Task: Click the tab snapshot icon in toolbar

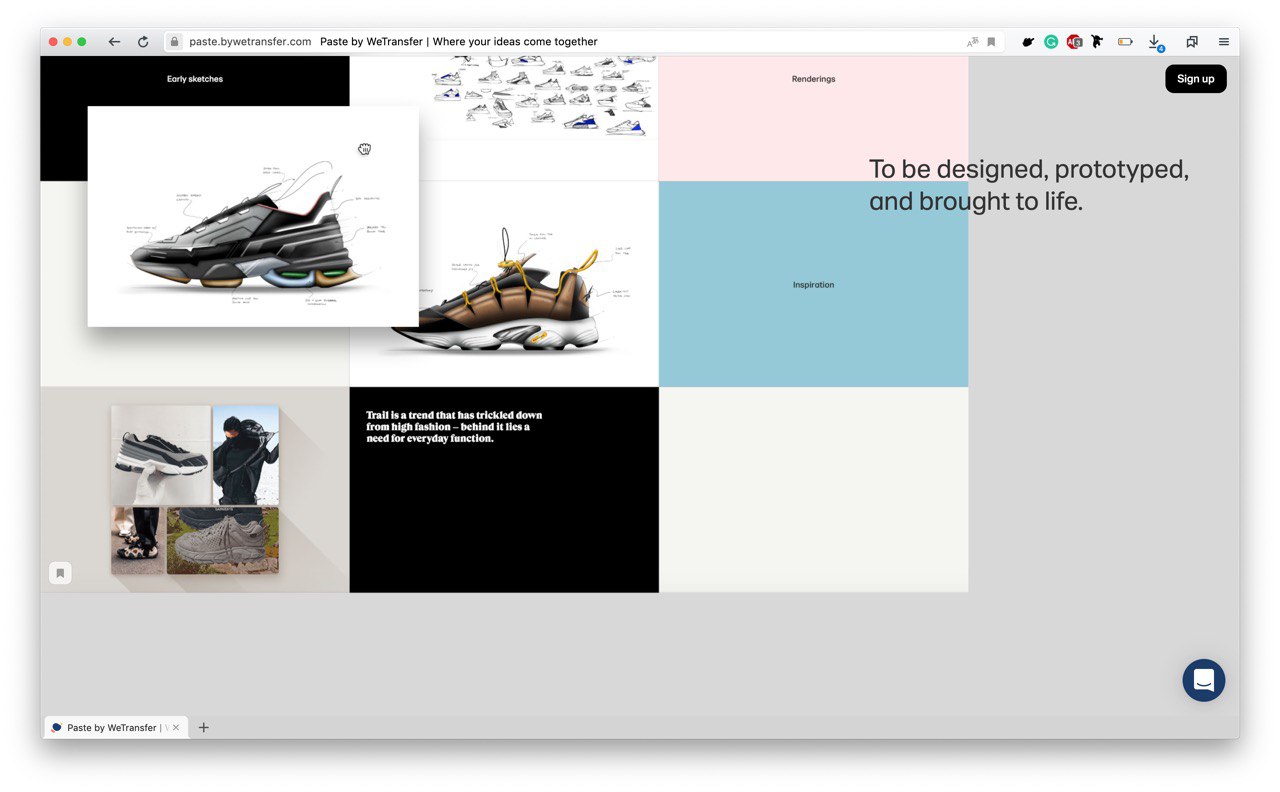Action: coord(1192,42)
